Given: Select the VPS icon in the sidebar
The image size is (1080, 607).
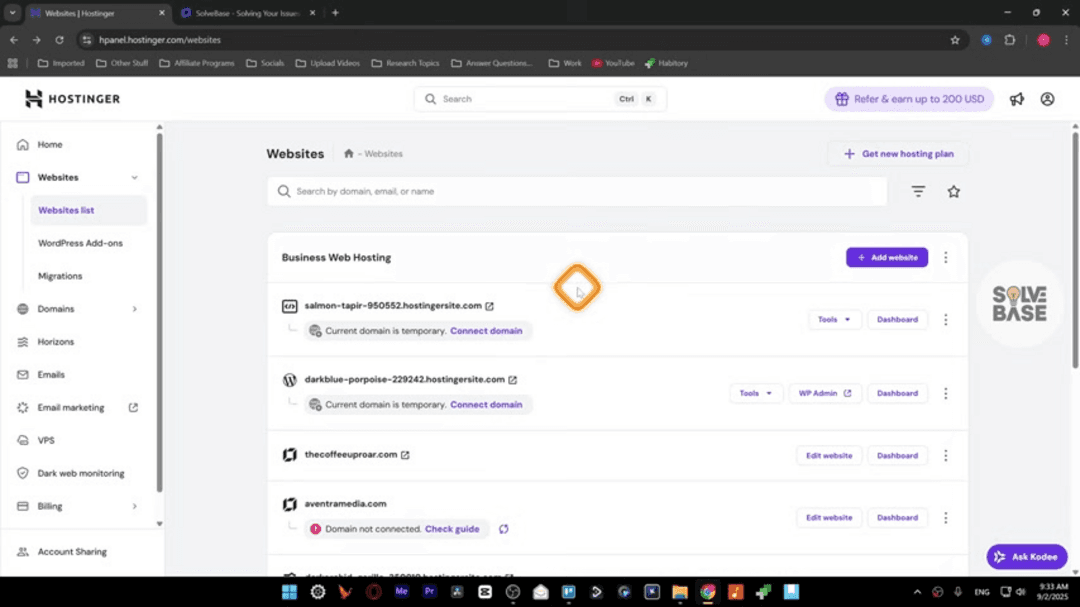Looking at the screenshot, I should coord(22,440).
